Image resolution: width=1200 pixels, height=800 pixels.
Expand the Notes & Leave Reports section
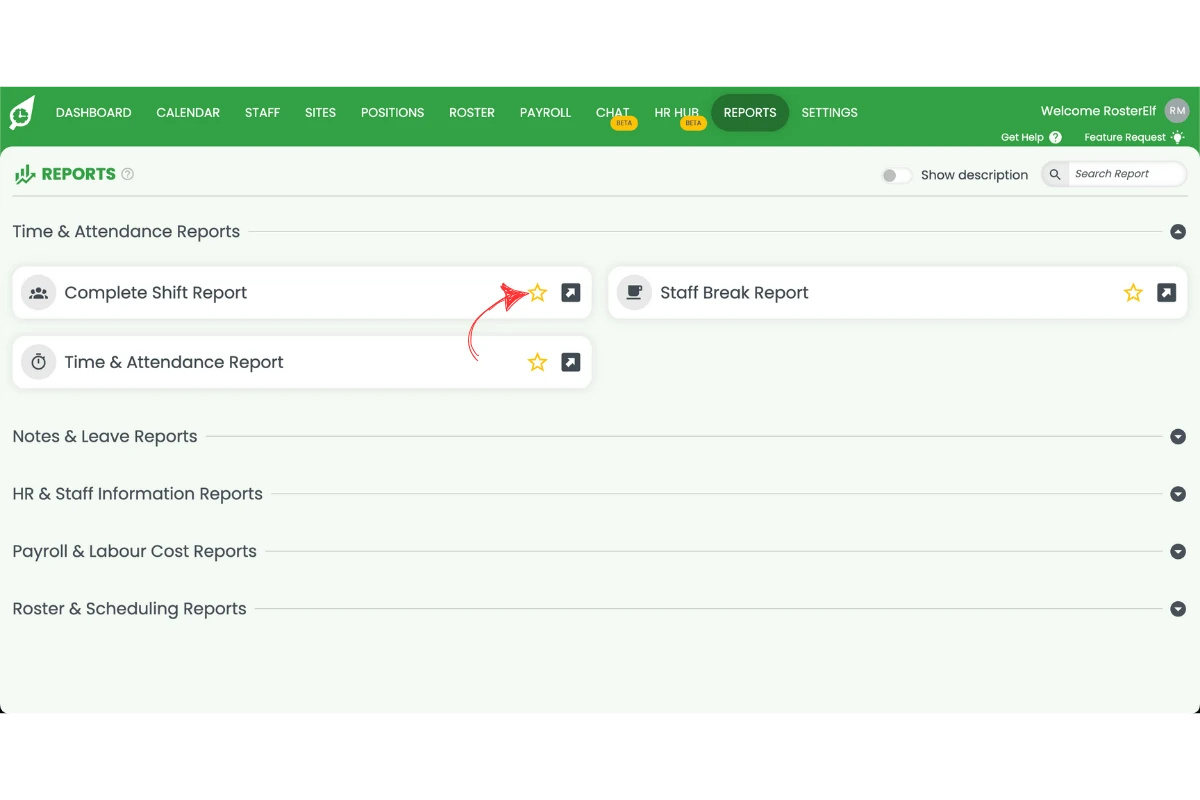(1178, 437)
